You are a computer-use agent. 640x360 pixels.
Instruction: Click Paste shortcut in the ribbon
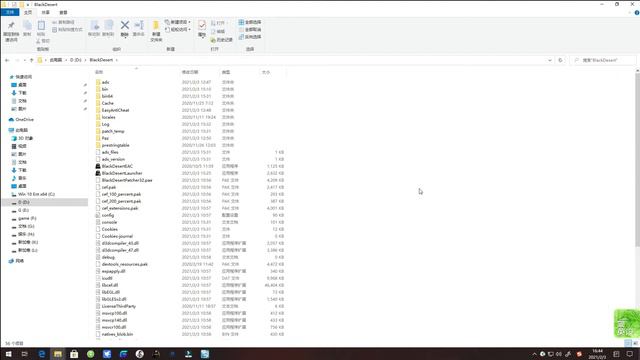pos(67,29)
